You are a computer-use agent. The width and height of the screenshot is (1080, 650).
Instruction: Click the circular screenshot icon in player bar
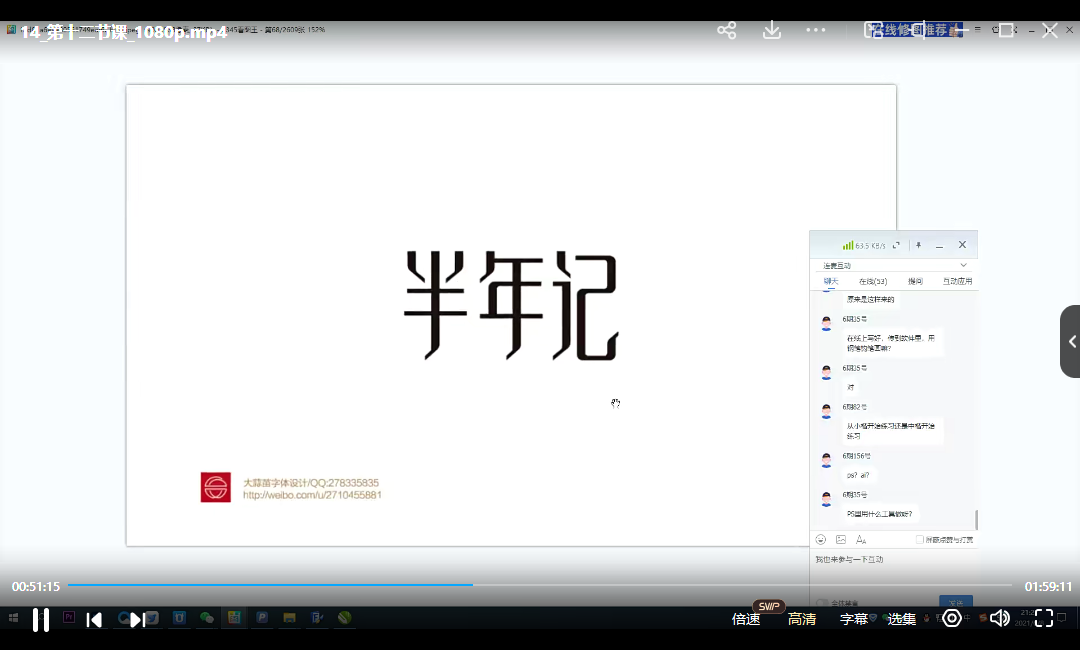952,618
